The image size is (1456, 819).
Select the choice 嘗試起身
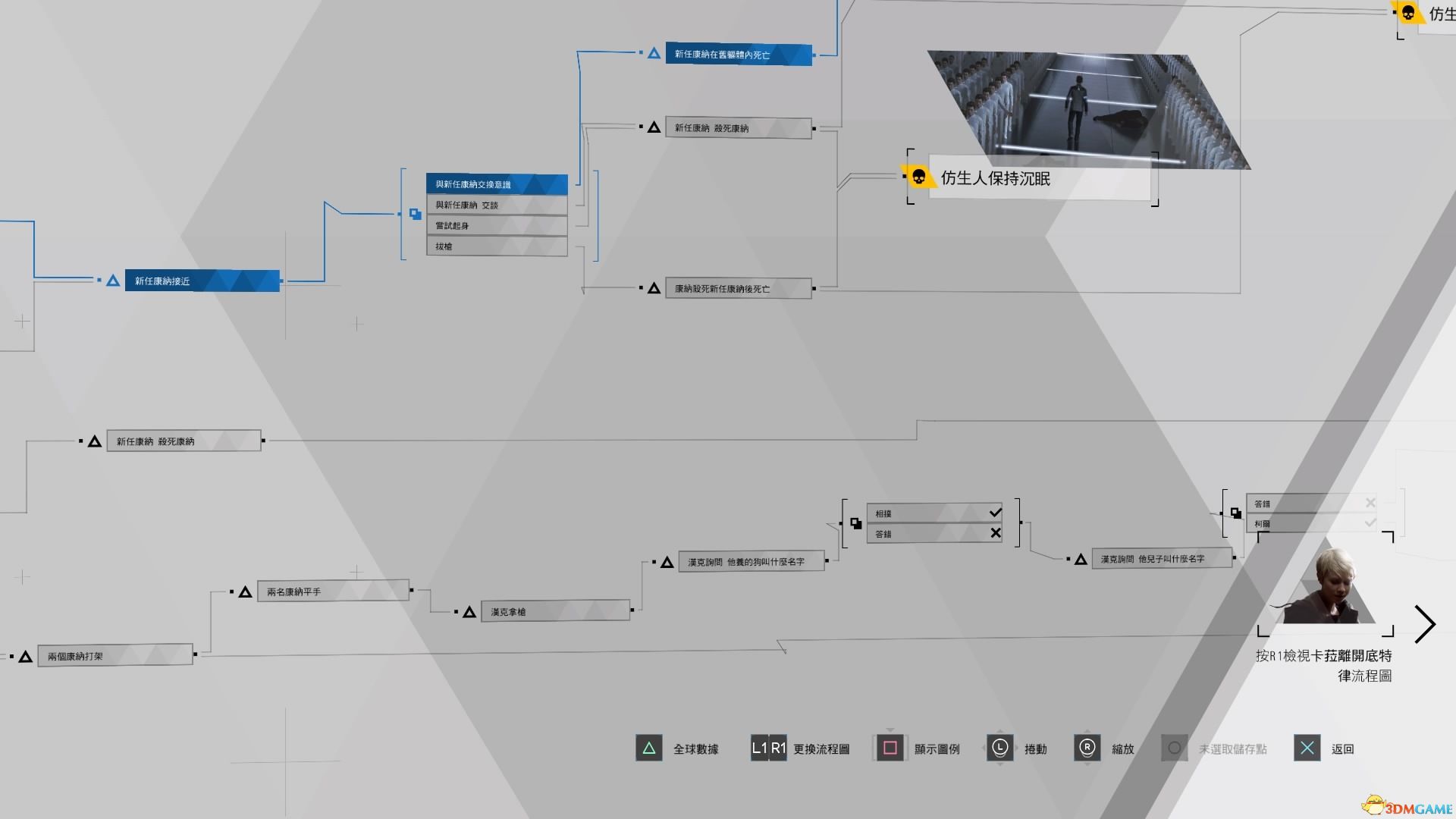[x=497, y=225]
